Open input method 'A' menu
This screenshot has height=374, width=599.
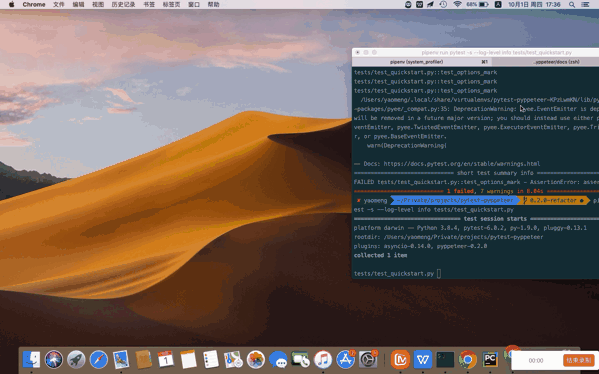click(x=498, y=5)
